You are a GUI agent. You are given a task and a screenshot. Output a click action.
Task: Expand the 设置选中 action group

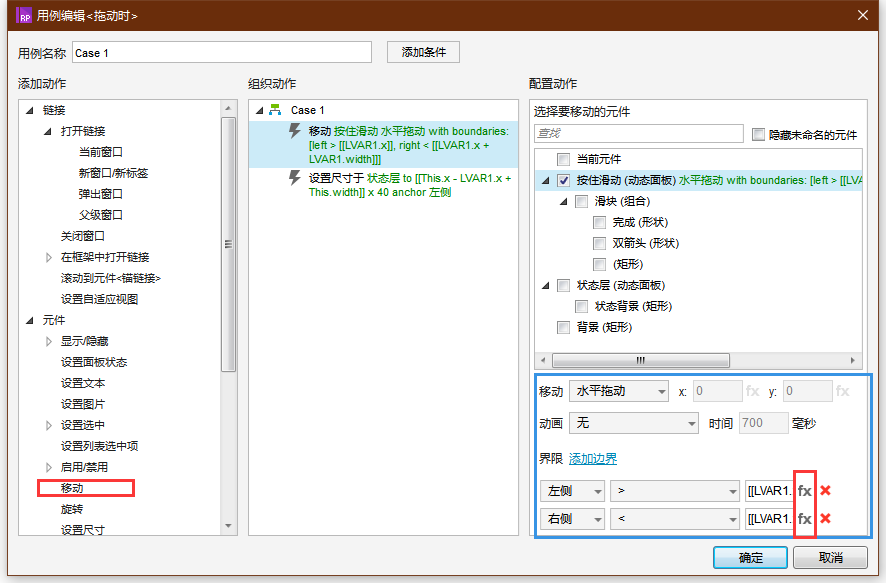tap(49, 425)
